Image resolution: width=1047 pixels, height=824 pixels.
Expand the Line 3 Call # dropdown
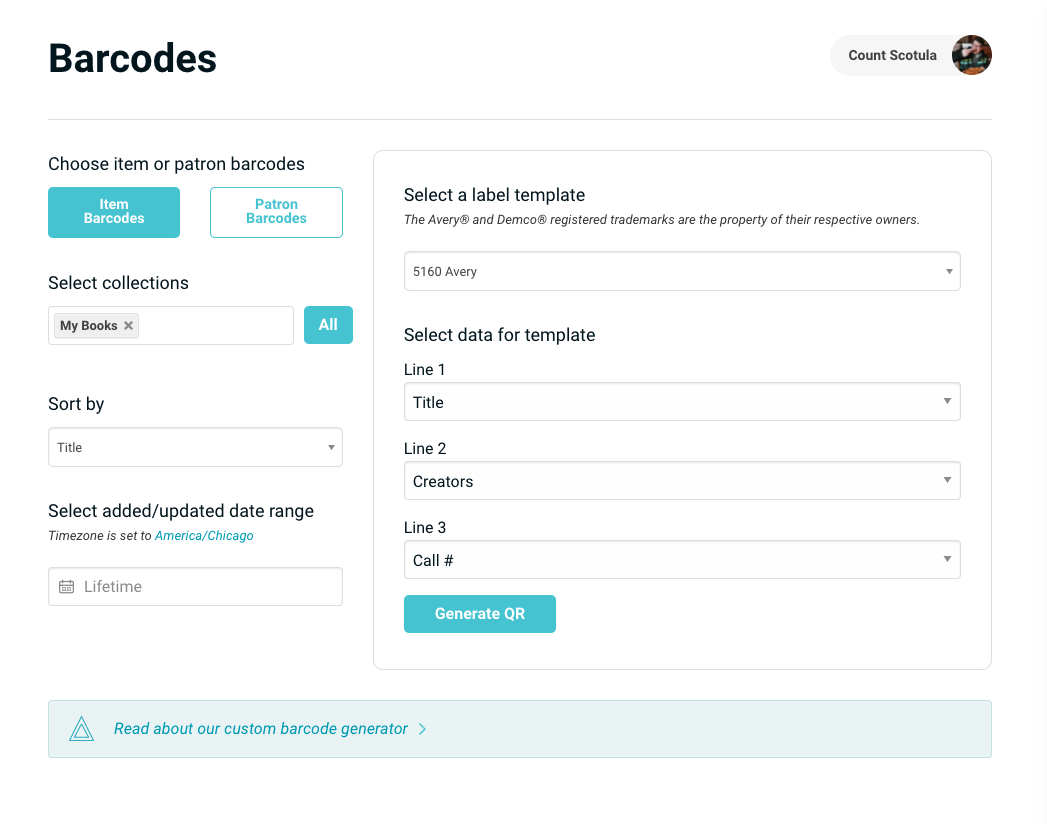tap(681, 560)
